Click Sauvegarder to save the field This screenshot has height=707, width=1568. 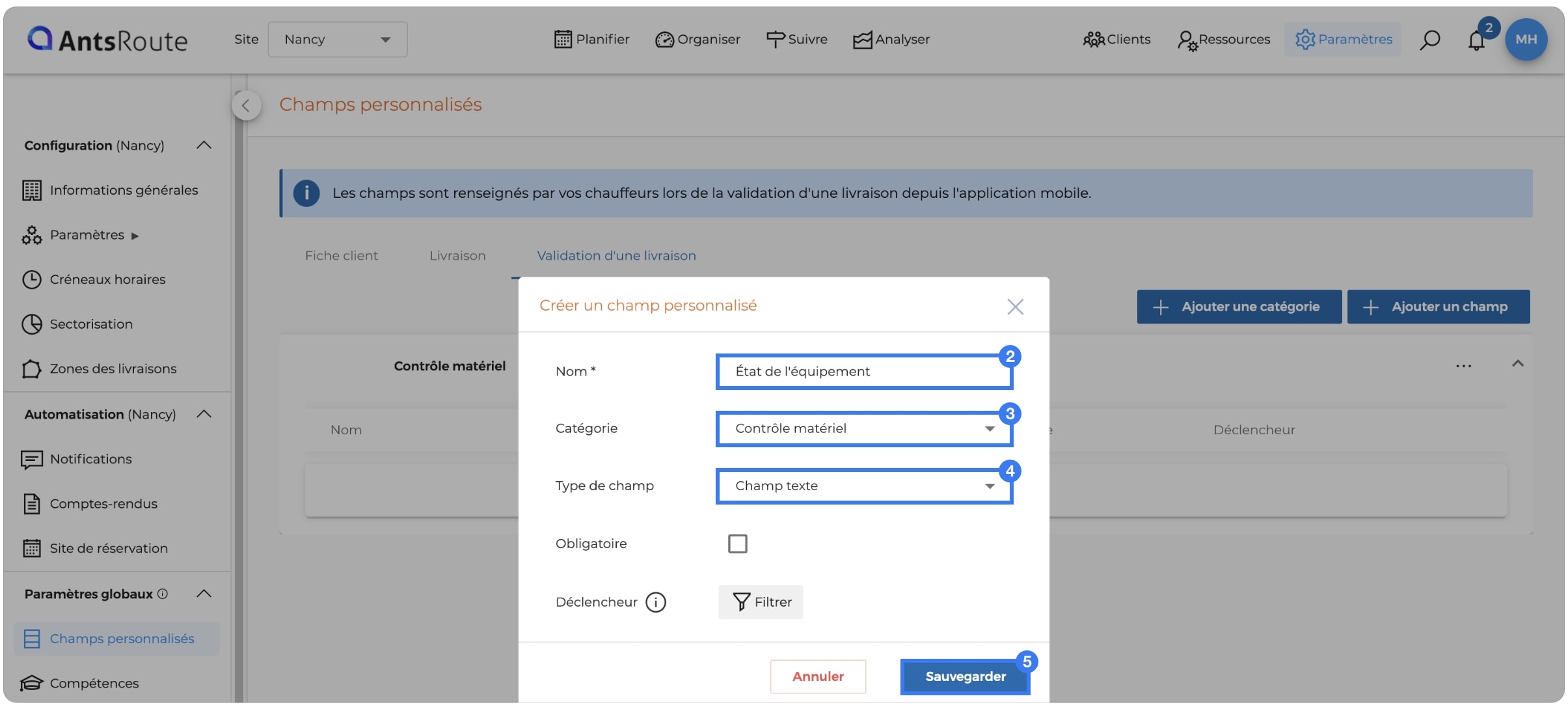[x=965, y=676]
